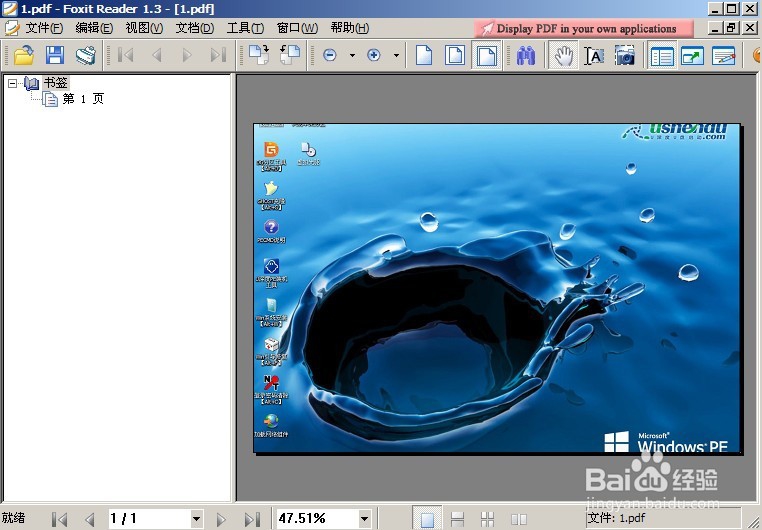Screen dimensions: 762x530
Task: Click the Display PDF in your own applications banner
Action: pyautogui.click(x=584, y=29)
